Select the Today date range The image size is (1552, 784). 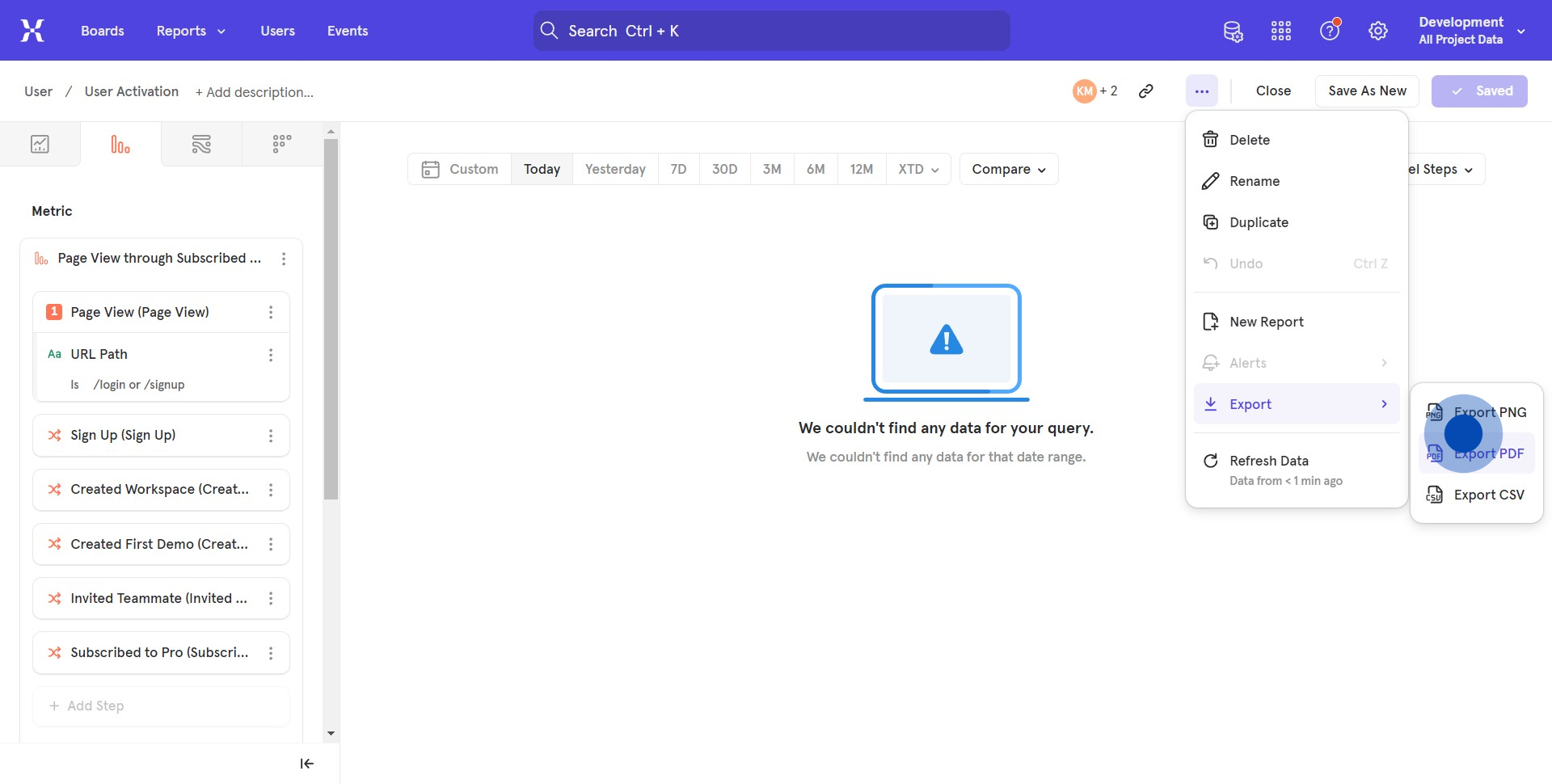pyautogui.click(x=542, y=169)
